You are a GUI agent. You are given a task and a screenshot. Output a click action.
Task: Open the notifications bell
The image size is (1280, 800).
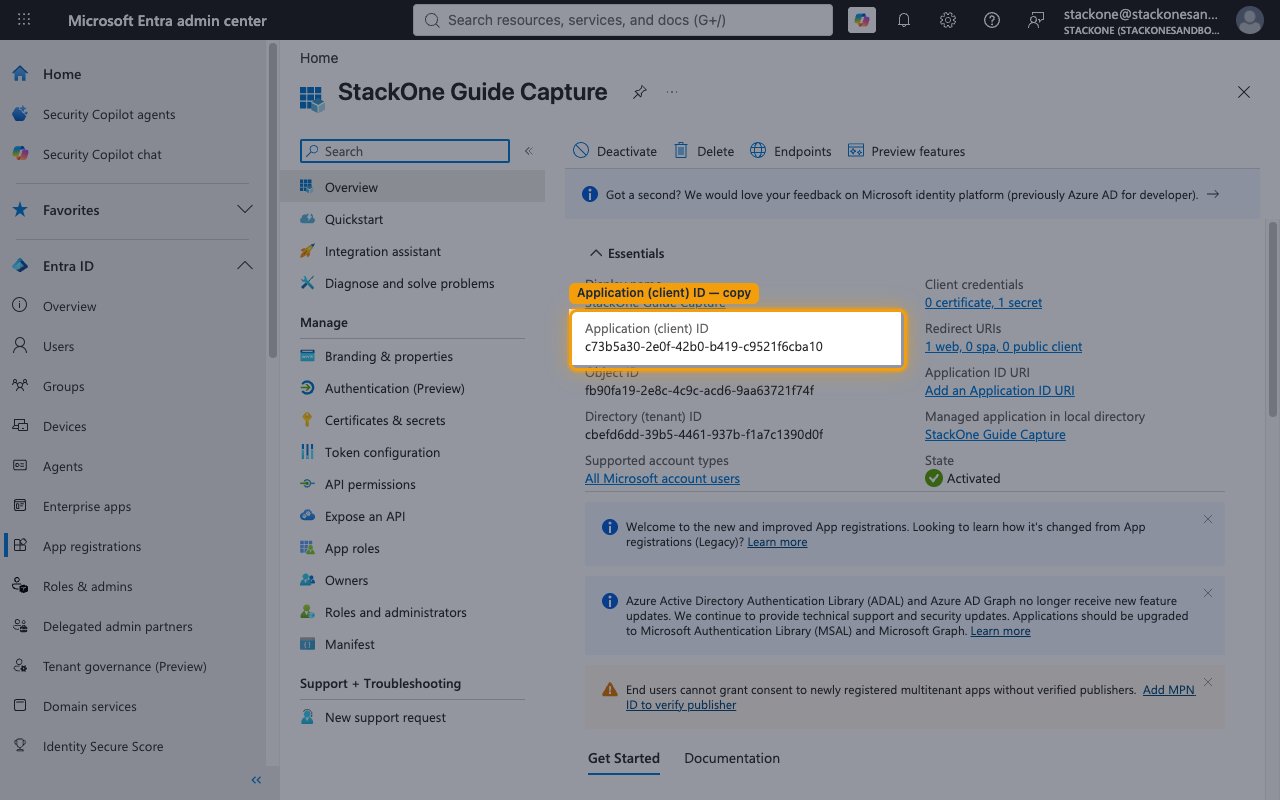(x=904, y=20)
